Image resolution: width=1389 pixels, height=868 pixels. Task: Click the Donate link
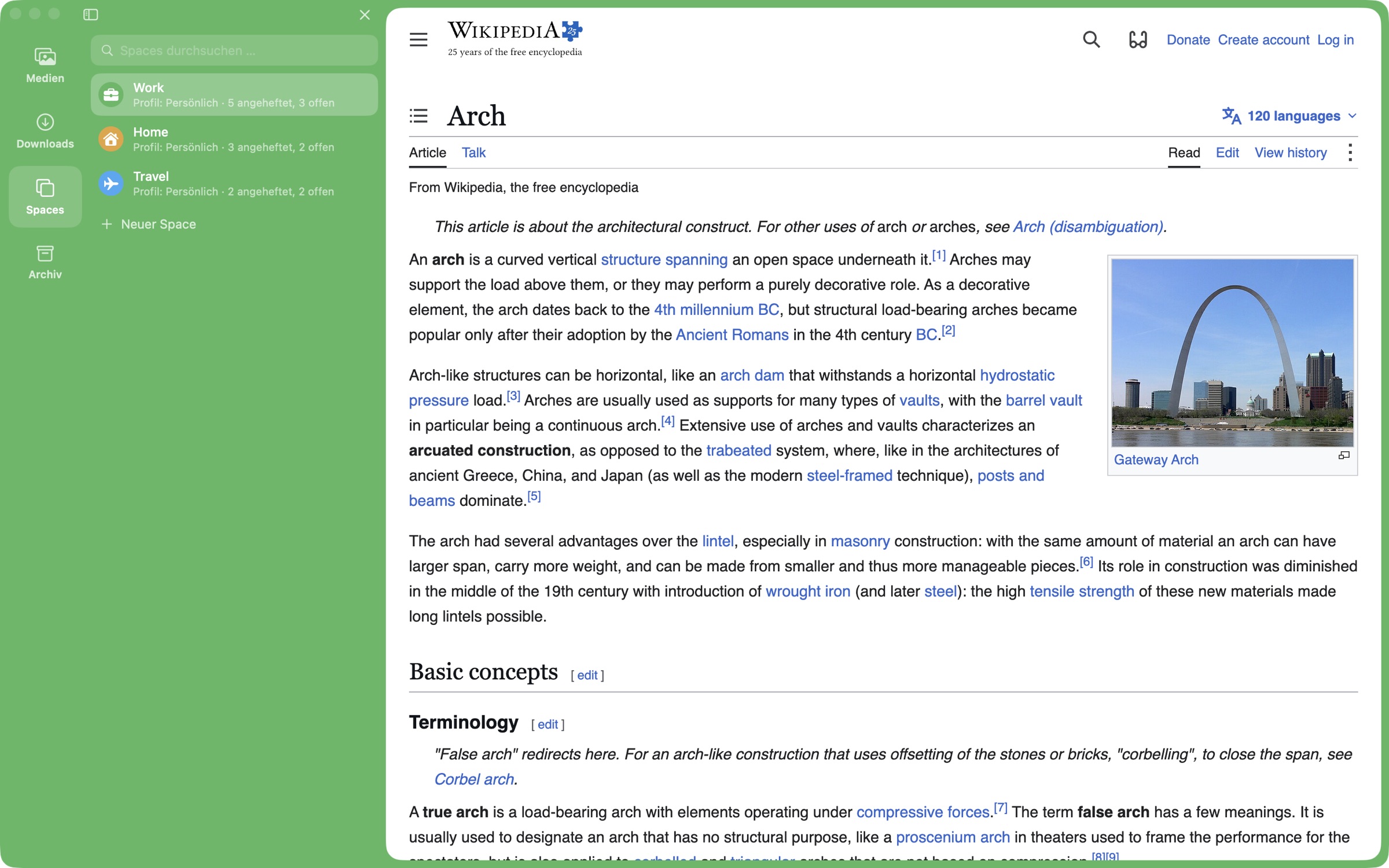[1188, 40]
